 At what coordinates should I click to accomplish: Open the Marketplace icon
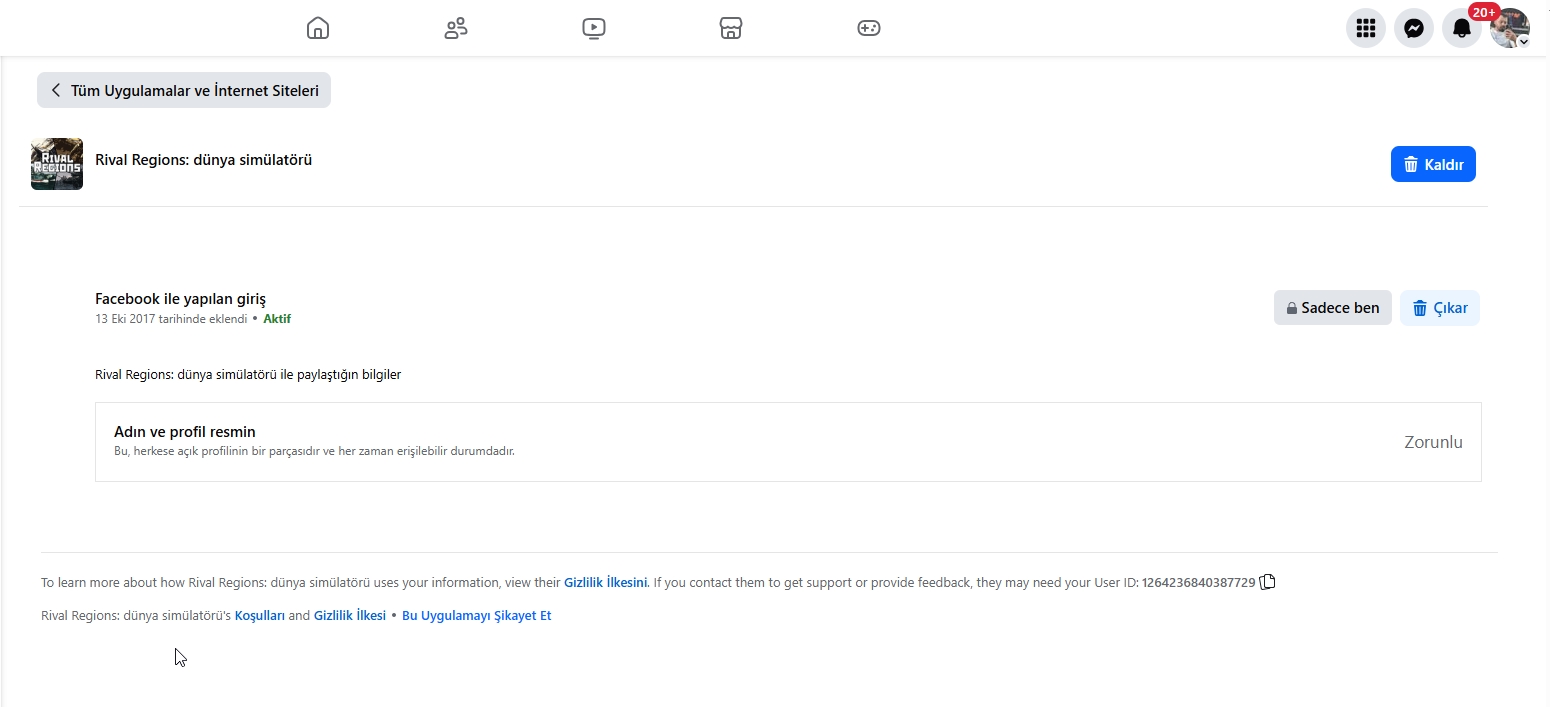(x=731, y=28)
